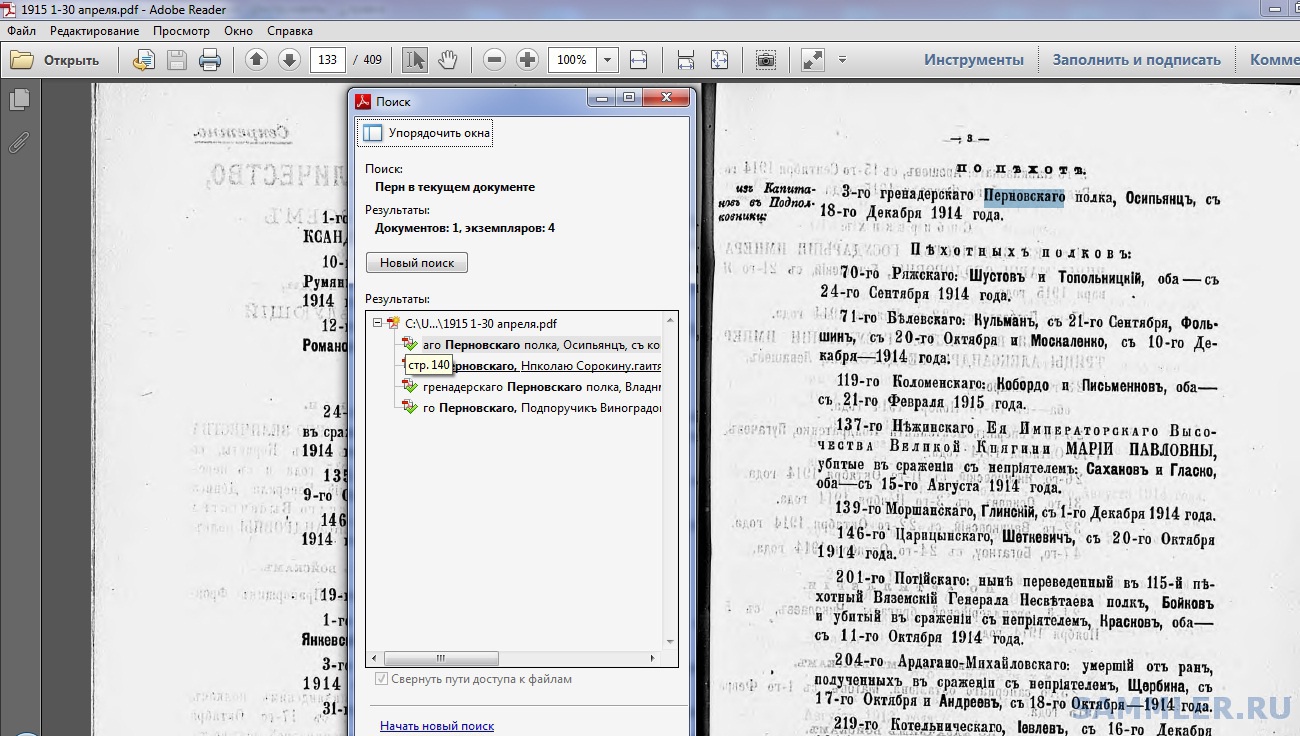Switch to read mode expand icon
Screen dimensions: 1300x736
813,60
